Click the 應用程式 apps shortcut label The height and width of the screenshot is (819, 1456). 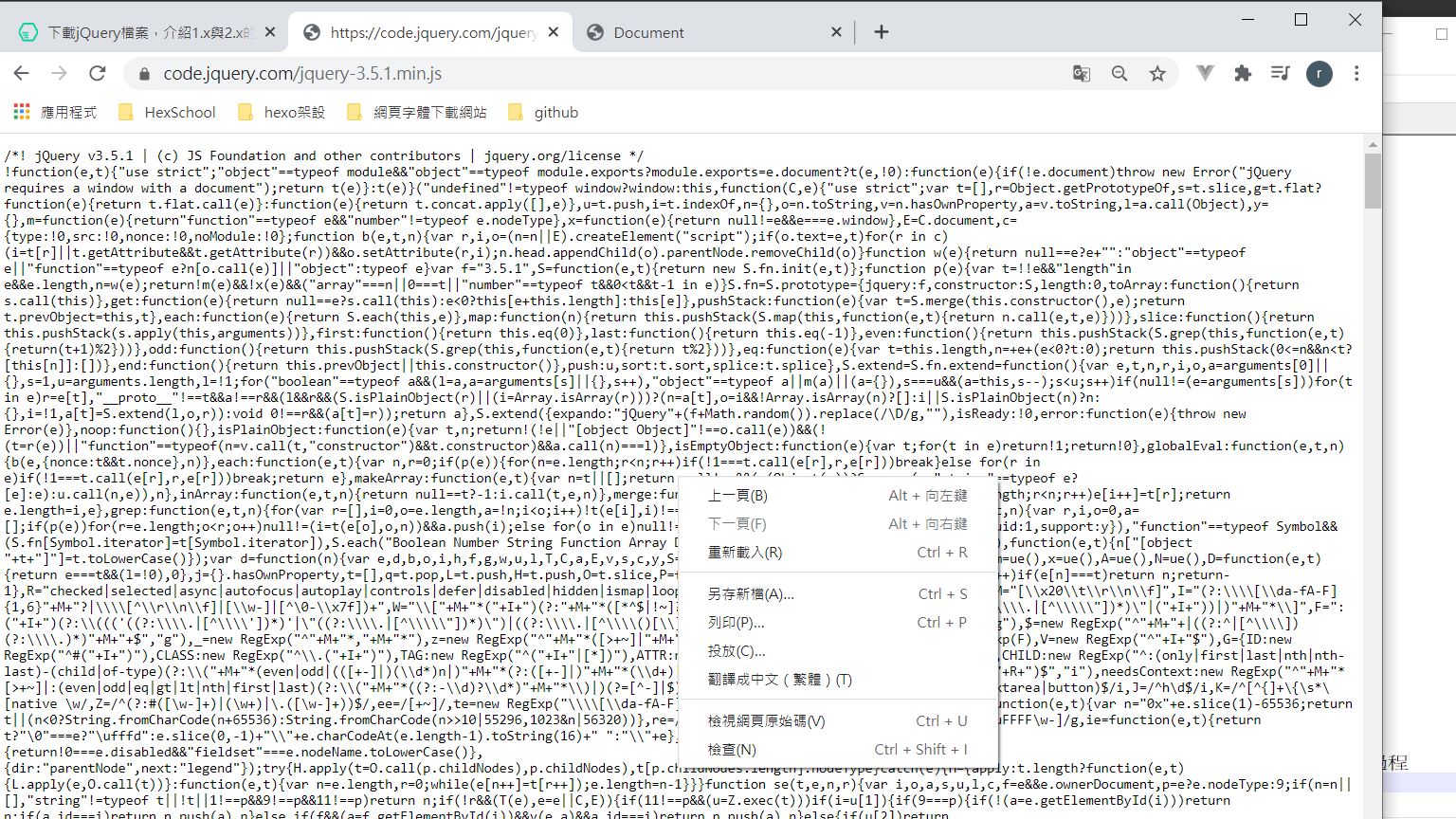tap(68, 112)
